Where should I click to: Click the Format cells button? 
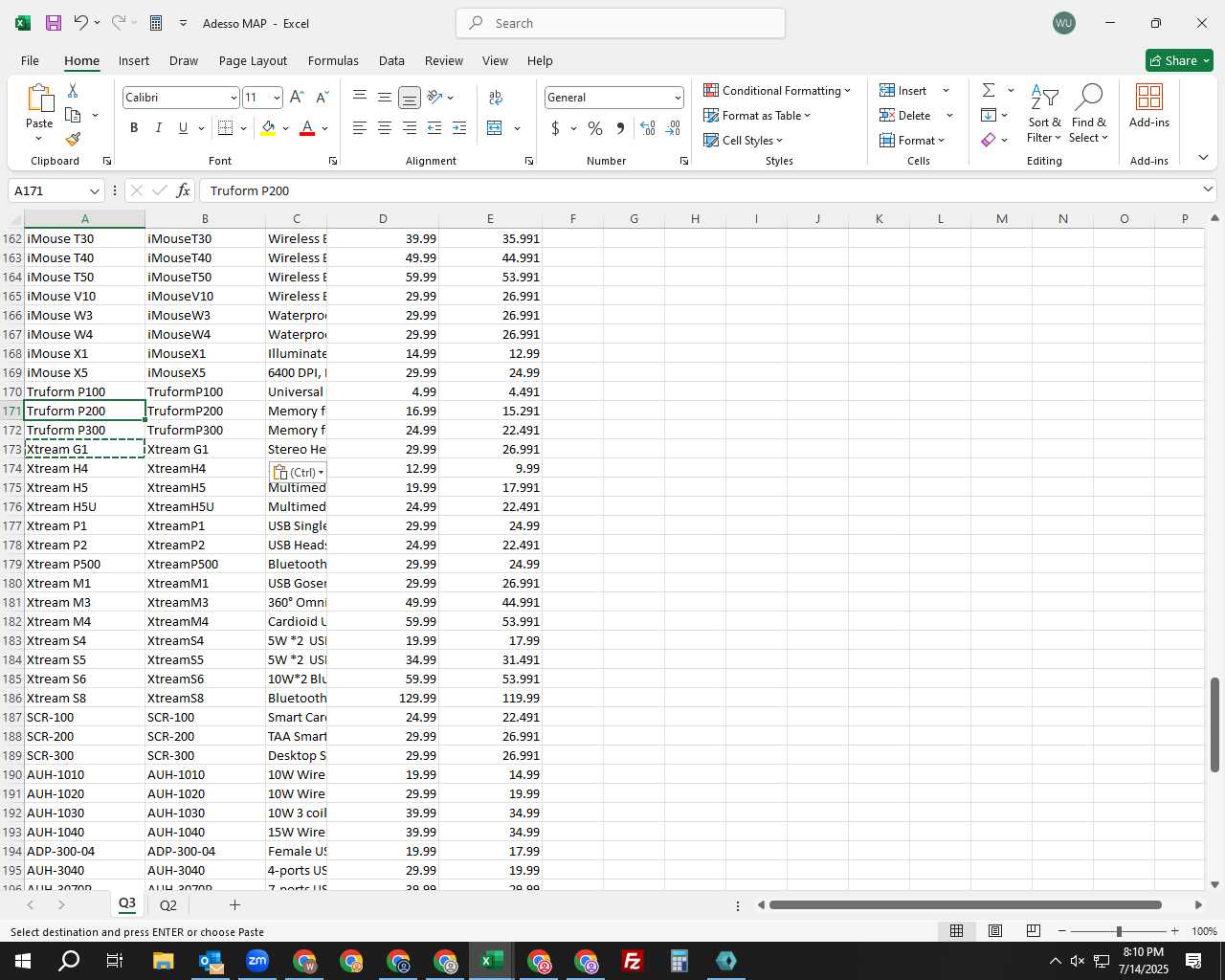tap(912, 141)
